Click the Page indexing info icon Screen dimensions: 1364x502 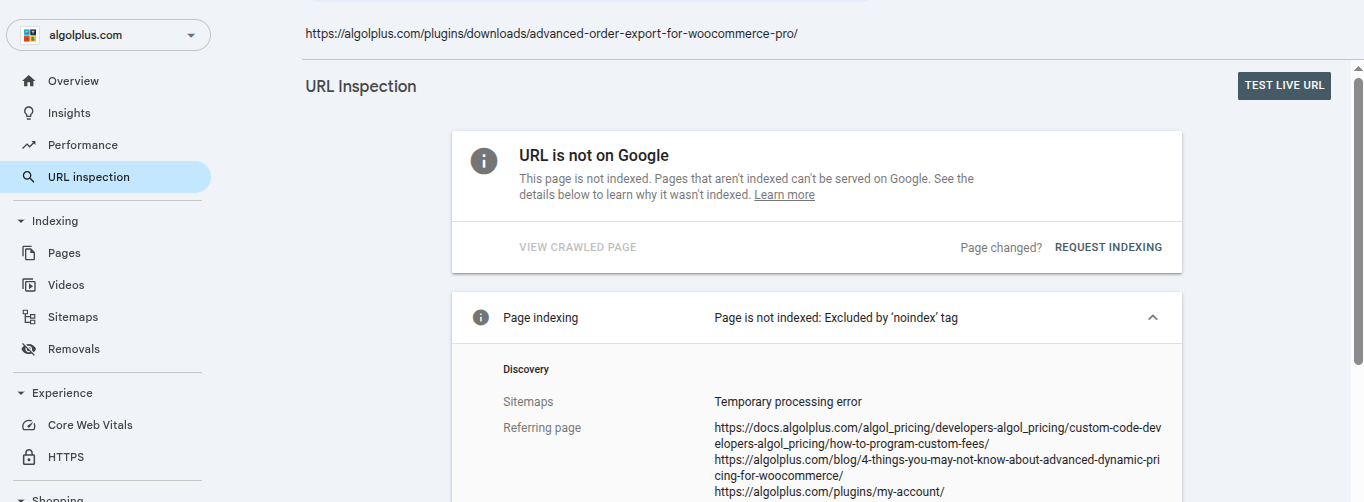tap(481, 318)
